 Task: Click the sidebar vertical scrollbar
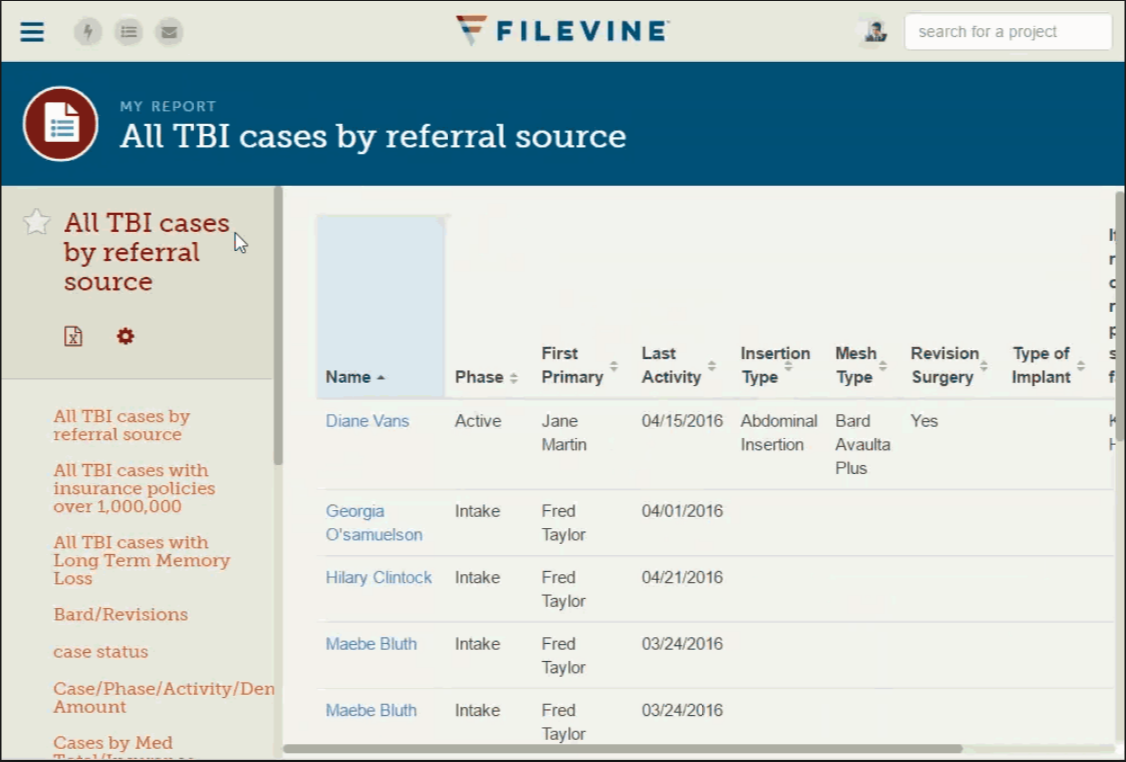[x=278, y=327]
